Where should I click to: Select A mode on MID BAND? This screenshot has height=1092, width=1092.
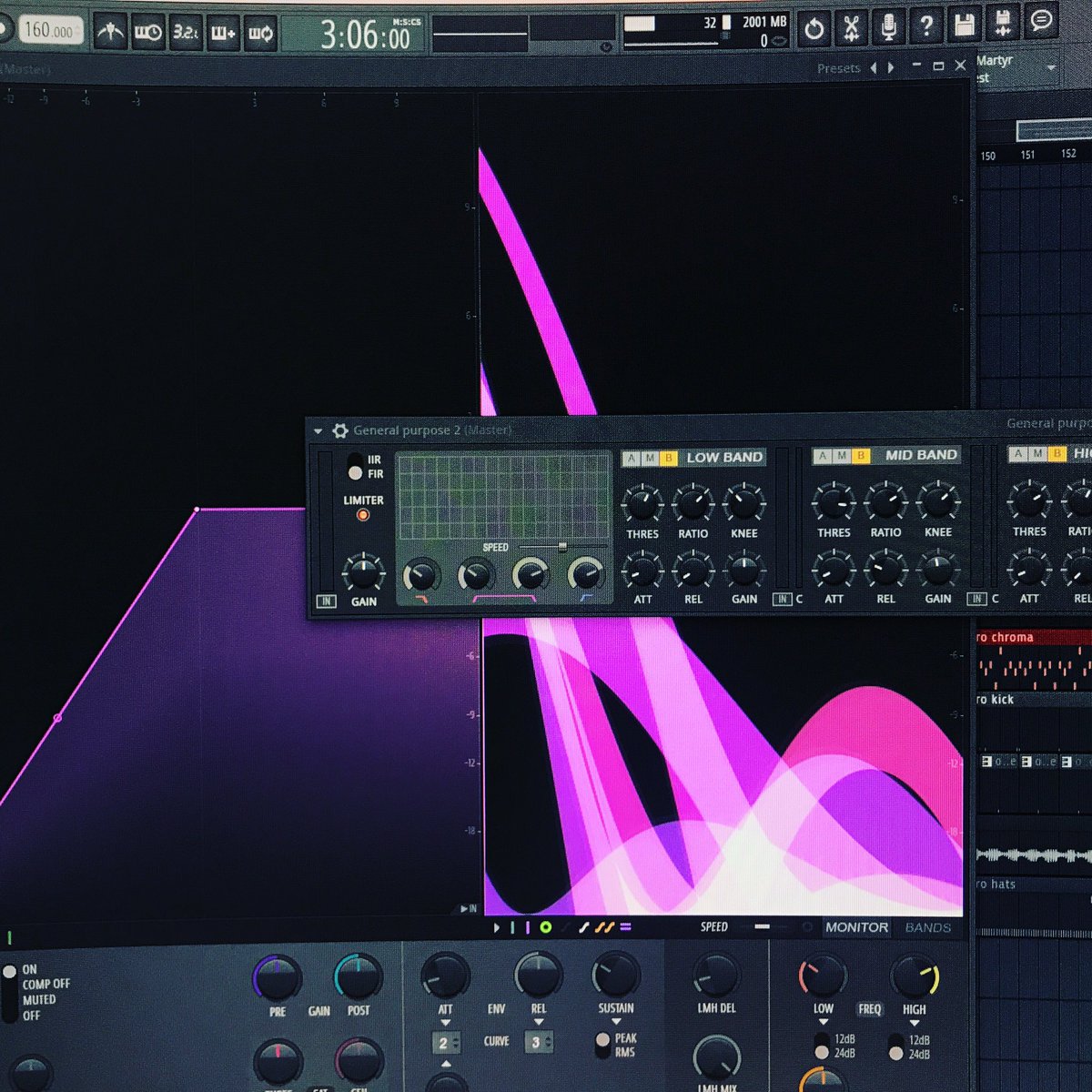point(823,456)
